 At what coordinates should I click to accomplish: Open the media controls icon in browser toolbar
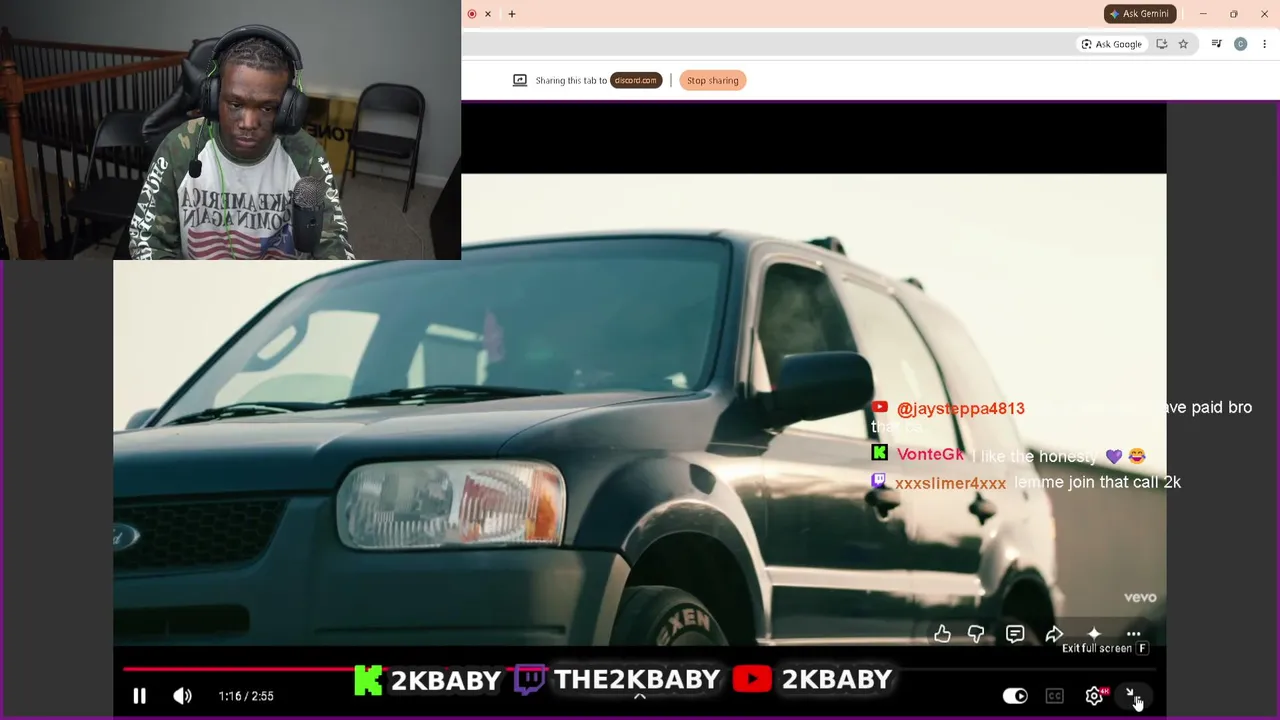pos(1216,44)
